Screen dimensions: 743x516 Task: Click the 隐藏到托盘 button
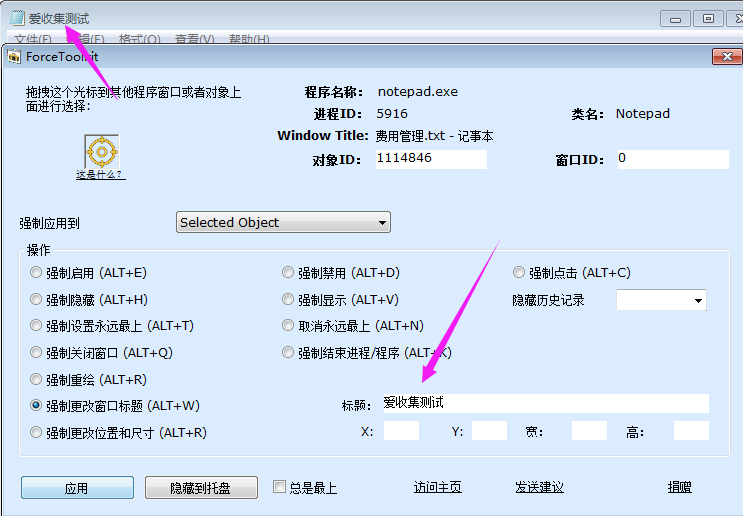[201, 488]
